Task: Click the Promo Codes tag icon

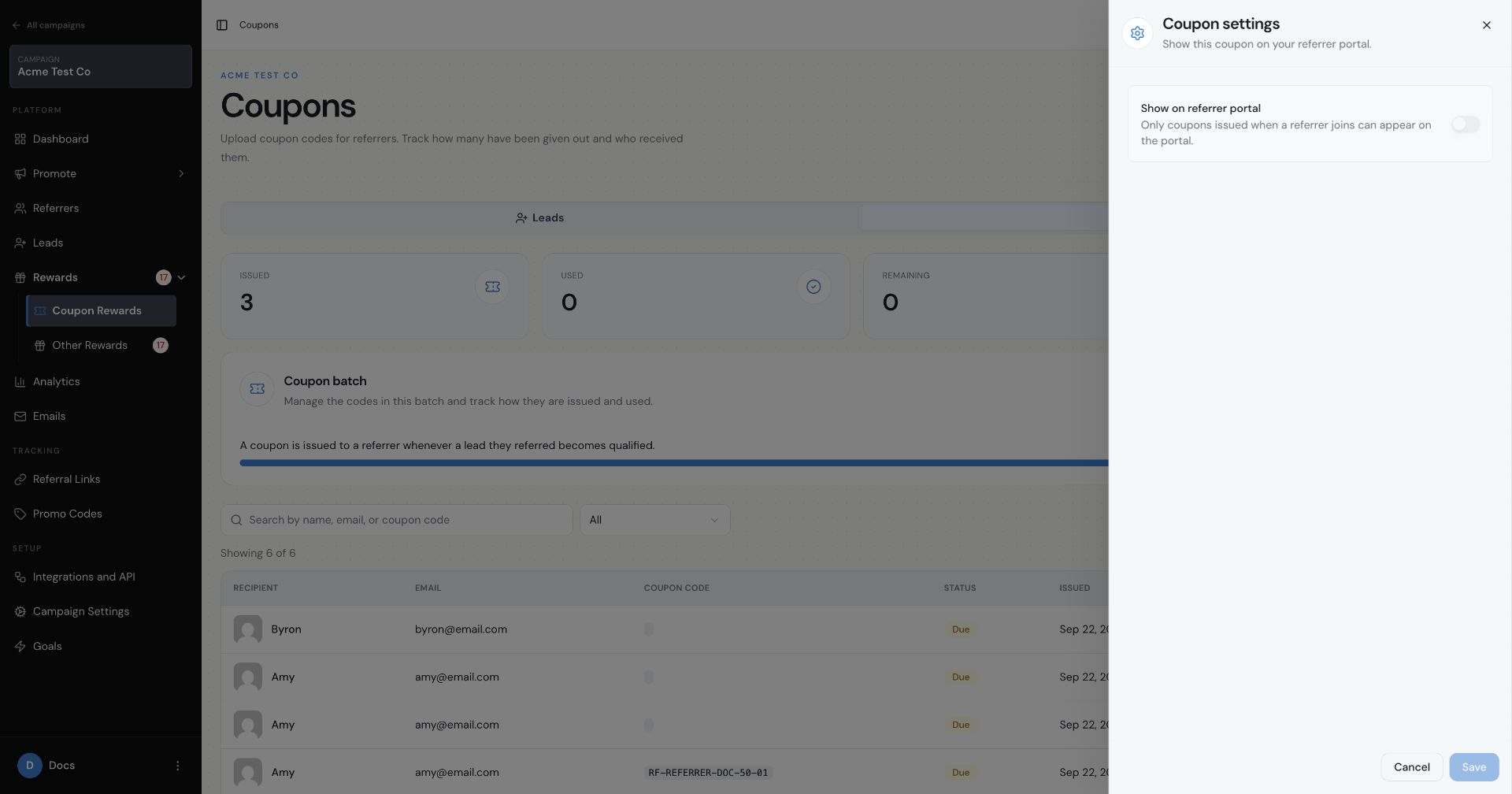Action: pos(20,514)
